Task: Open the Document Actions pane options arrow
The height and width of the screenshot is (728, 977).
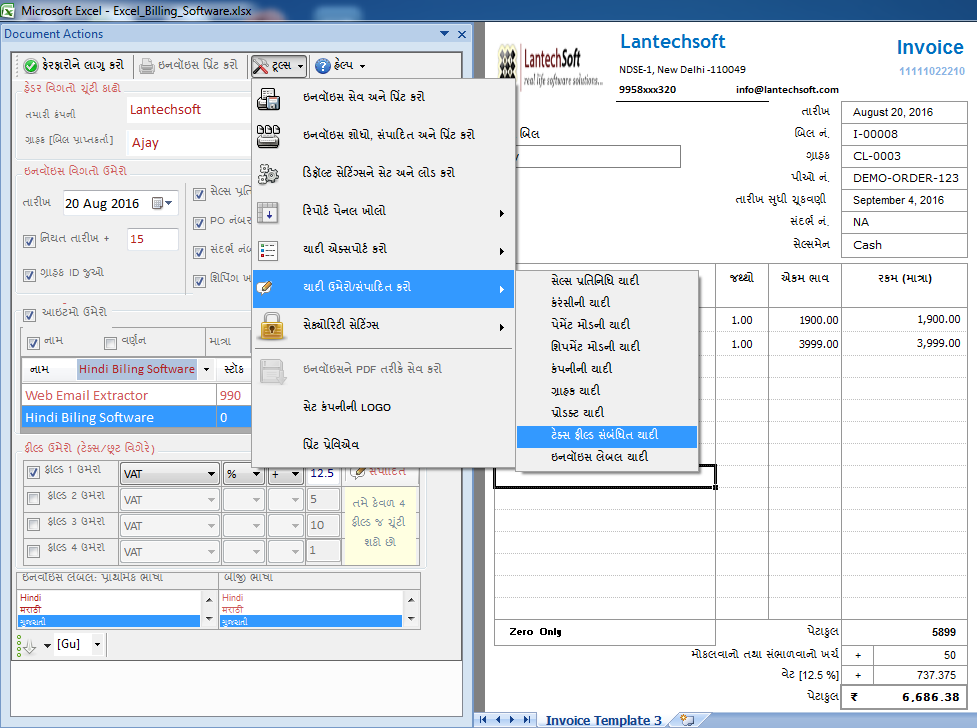Action: pyautogui.click(x=444, y=34)
